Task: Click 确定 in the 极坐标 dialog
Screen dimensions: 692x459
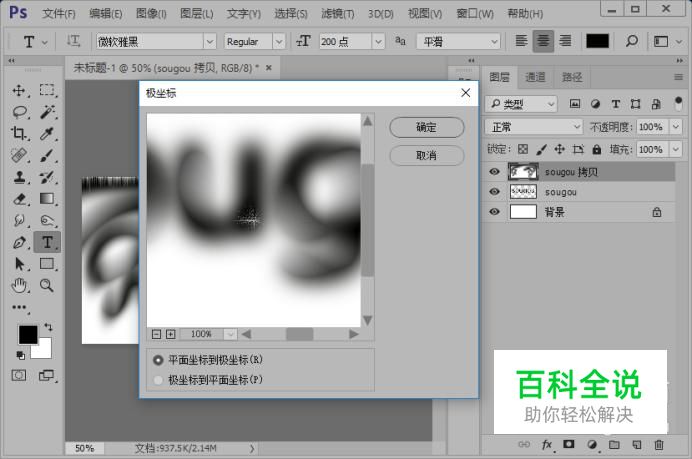Action: click(x=427, y=128)
